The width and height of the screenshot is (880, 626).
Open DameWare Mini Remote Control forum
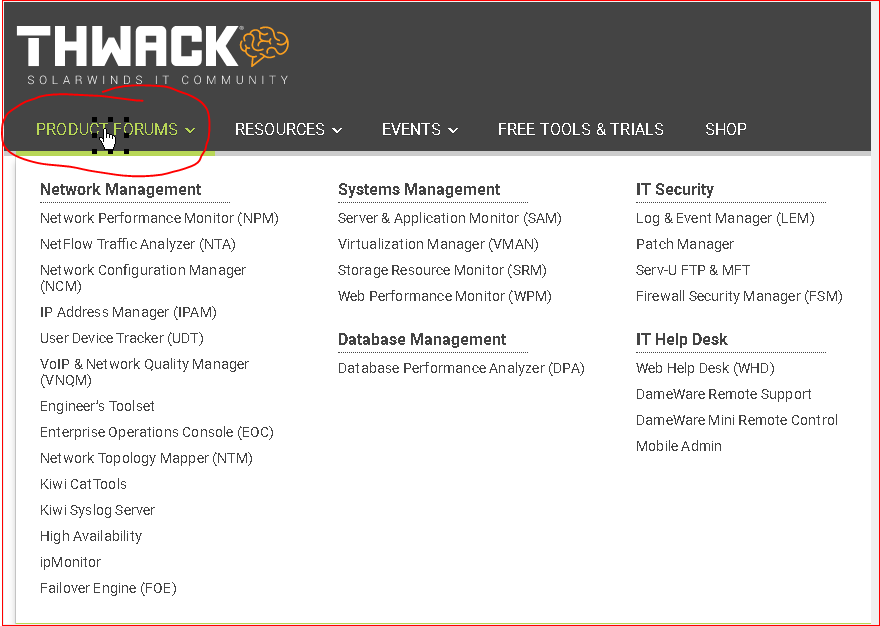[x=737, y=420]
